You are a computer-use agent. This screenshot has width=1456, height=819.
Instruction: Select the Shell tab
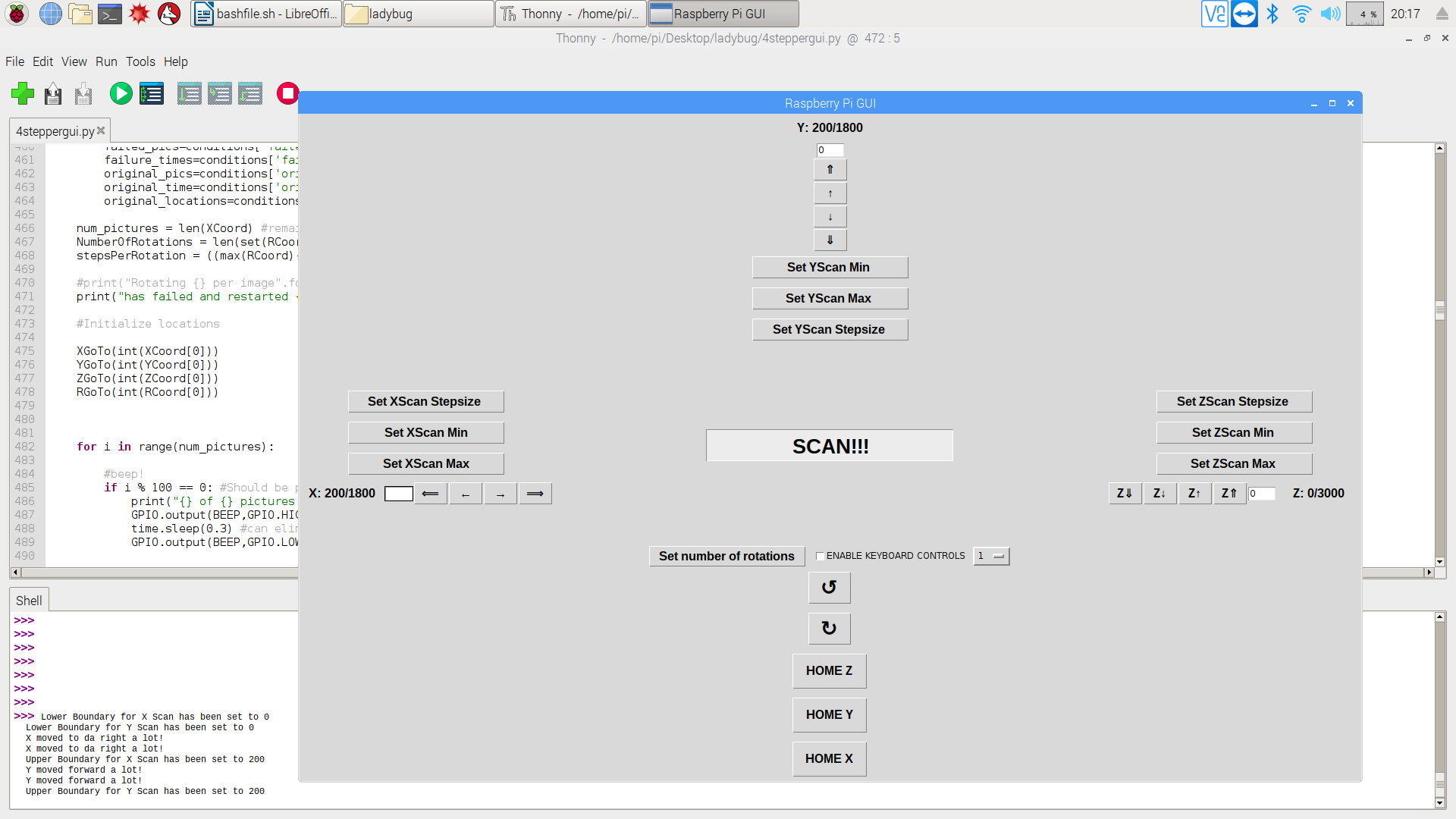29,601
